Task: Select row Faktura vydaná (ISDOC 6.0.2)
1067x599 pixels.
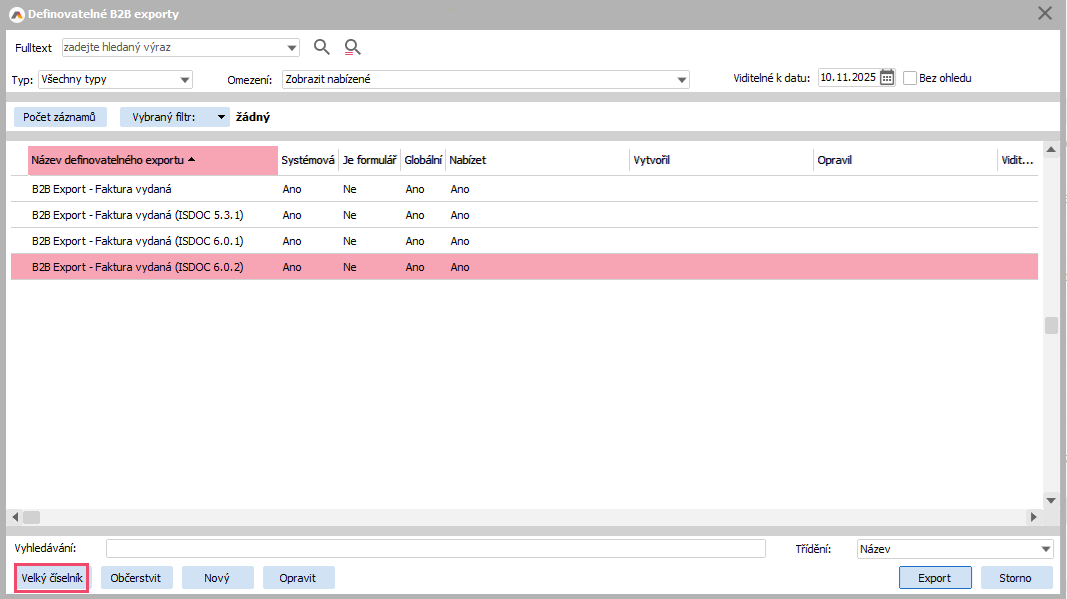Action: click(x=524, y=267)
